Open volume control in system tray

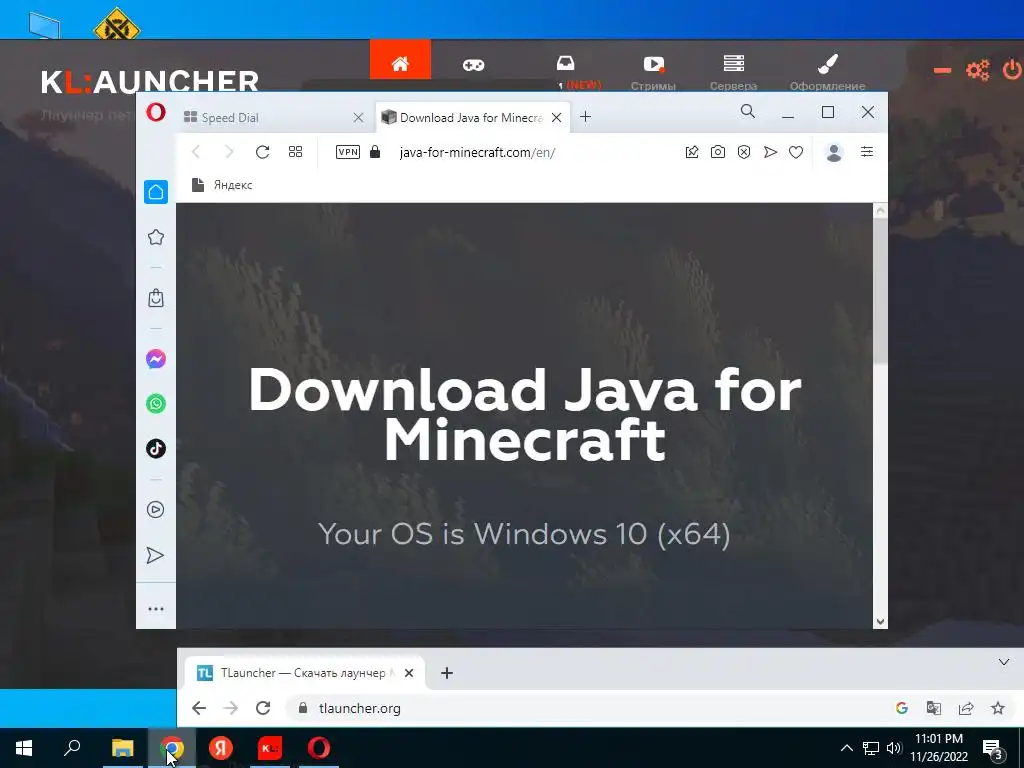pyautogui.click(x=893, y=748)
